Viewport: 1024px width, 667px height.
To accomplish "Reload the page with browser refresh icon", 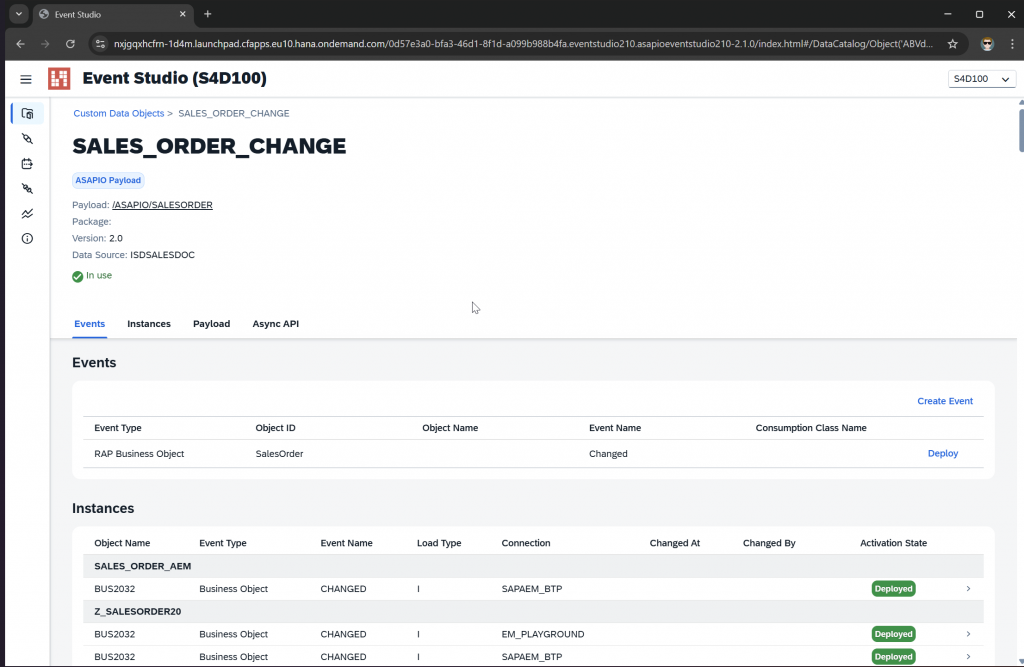I will point(70,44).
